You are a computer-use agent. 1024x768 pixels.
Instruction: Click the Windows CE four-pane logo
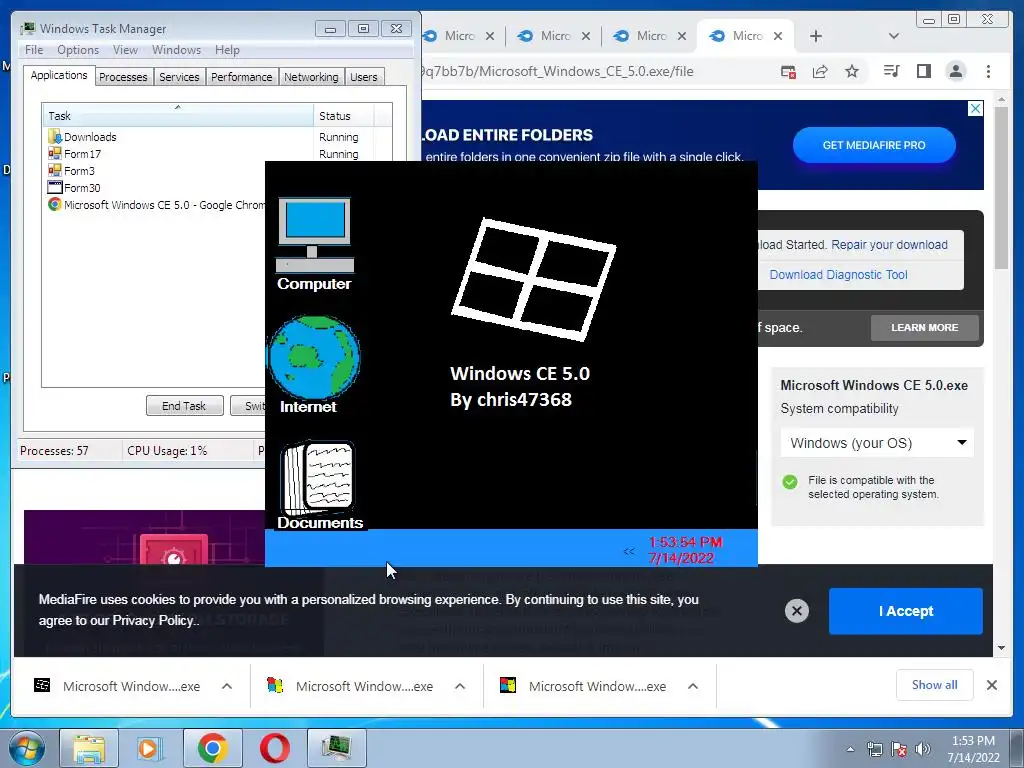(534, 279)
